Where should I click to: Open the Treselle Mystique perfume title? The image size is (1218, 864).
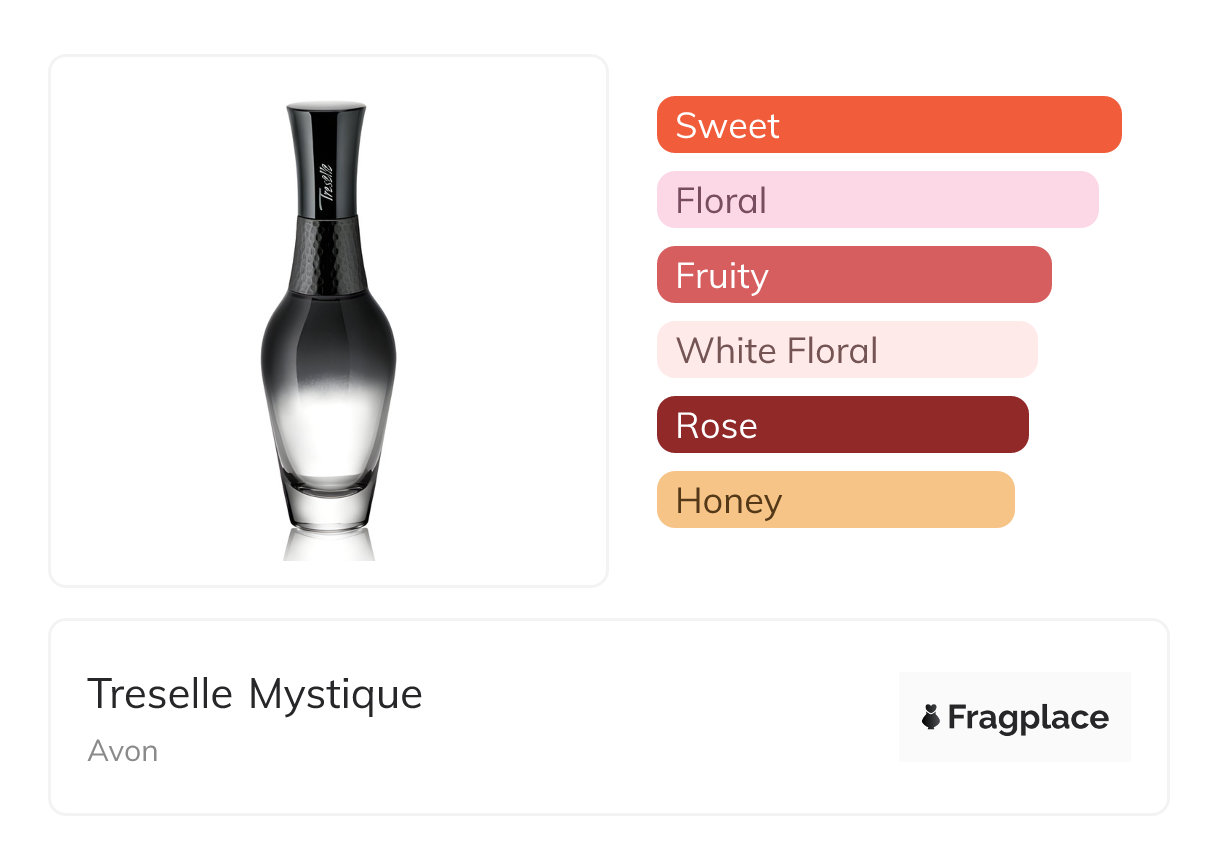click(x=255, y=694)
